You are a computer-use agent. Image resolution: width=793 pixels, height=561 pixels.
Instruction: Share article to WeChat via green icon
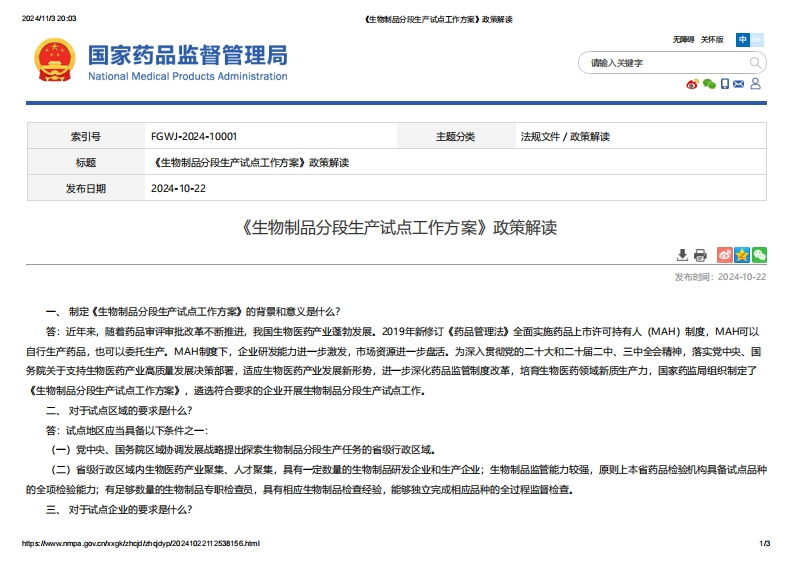[759, 255]
